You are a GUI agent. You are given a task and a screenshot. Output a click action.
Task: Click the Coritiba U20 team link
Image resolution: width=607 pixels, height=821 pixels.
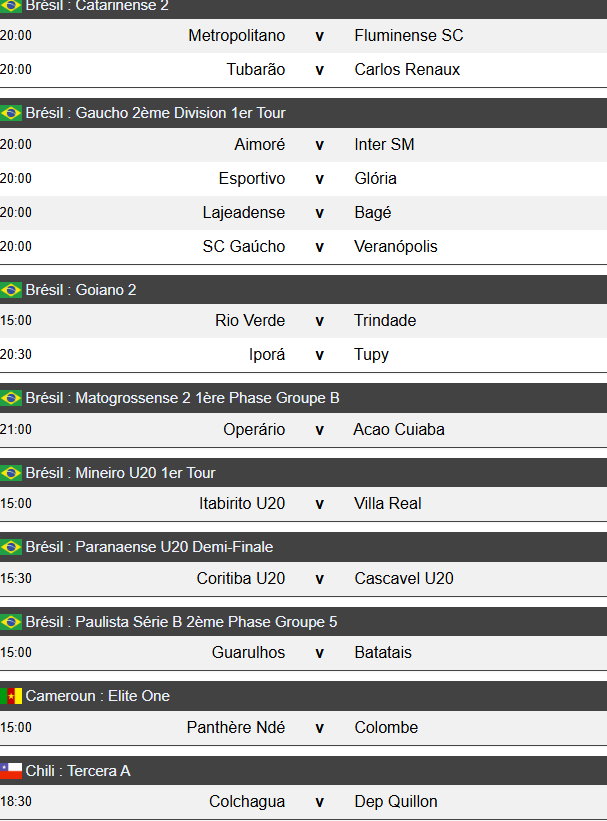(240, 579)
